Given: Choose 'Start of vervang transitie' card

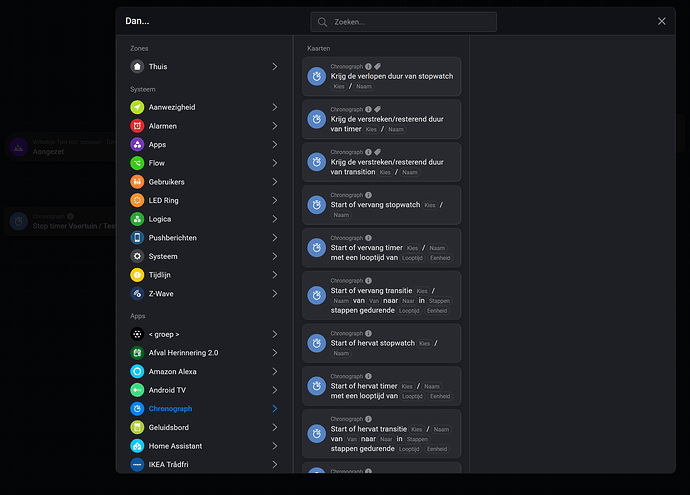Looking at the screenshot, I should (382, 296).
